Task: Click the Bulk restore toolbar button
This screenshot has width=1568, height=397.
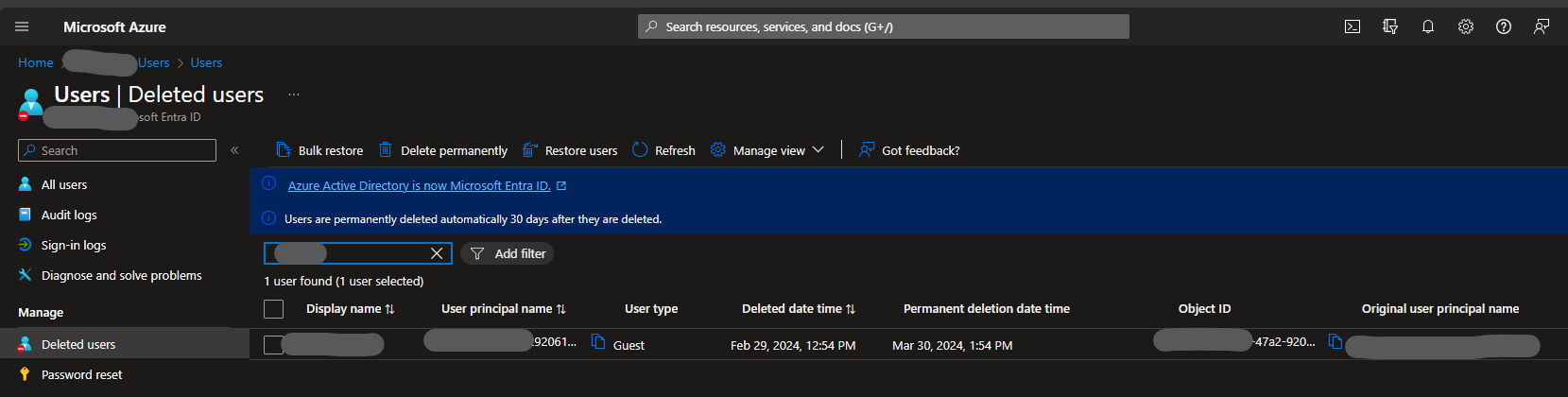Action: 319,150
